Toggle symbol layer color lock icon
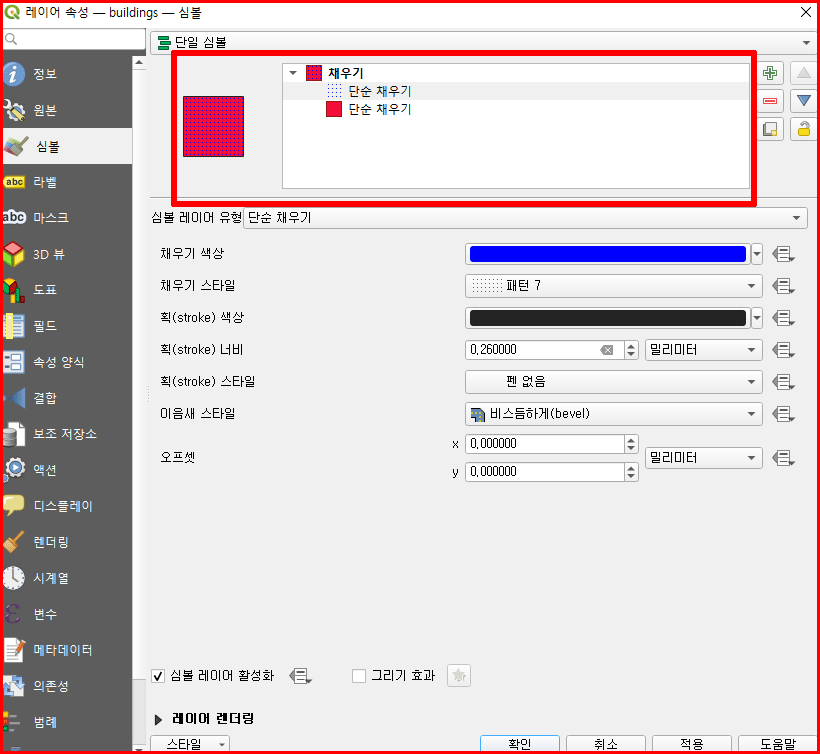 click(x=804, y=129)
